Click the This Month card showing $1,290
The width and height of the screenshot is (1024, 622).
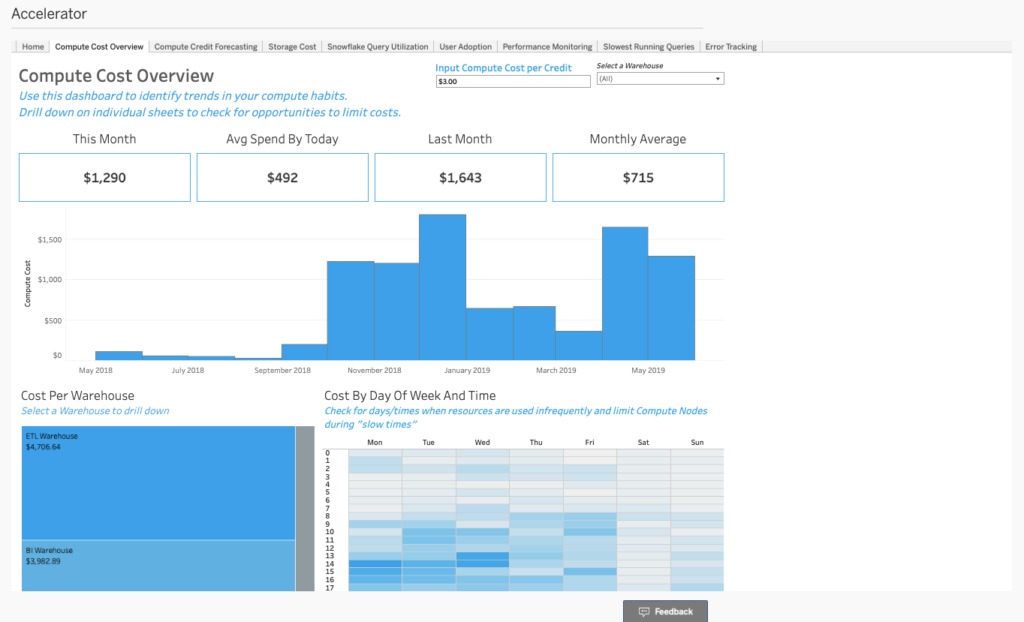tap(104, 177)
